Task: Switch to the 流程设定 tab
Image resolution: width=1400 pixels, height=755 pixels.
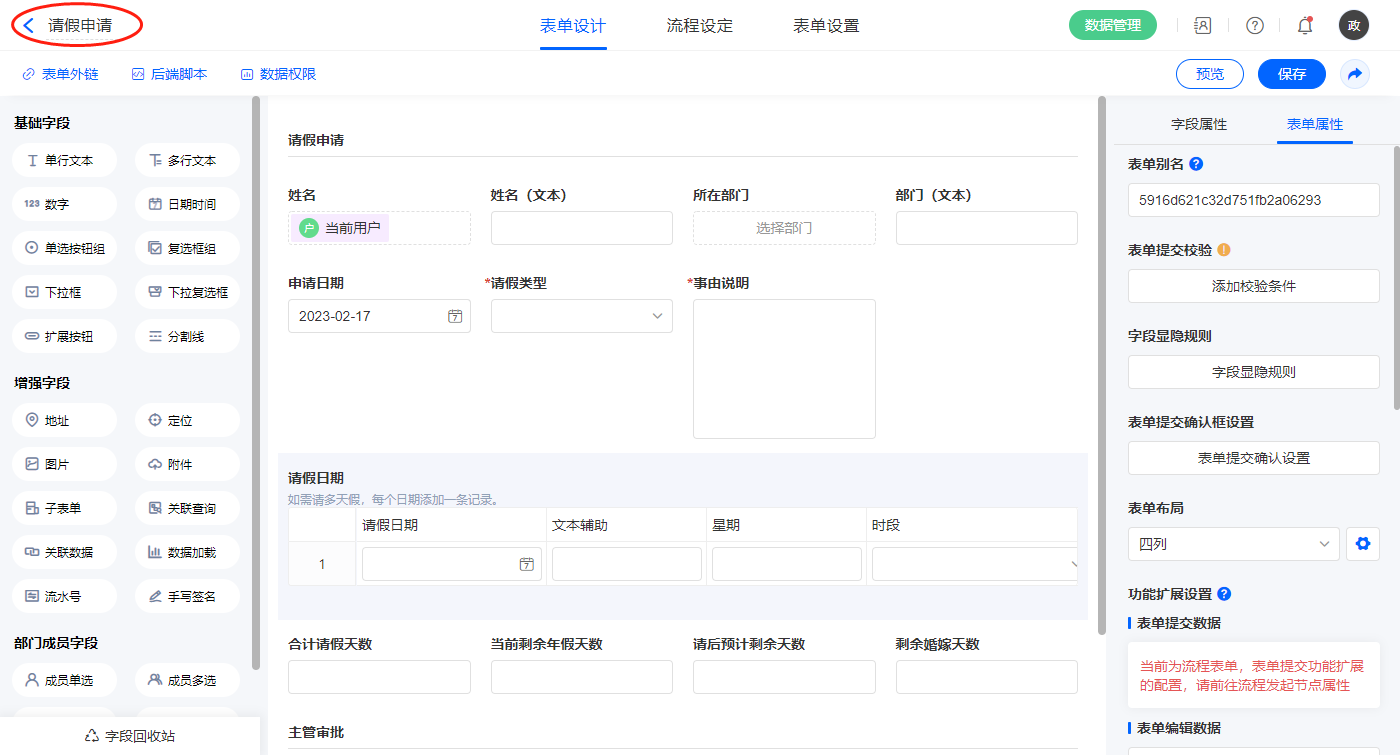Action: 699,26
